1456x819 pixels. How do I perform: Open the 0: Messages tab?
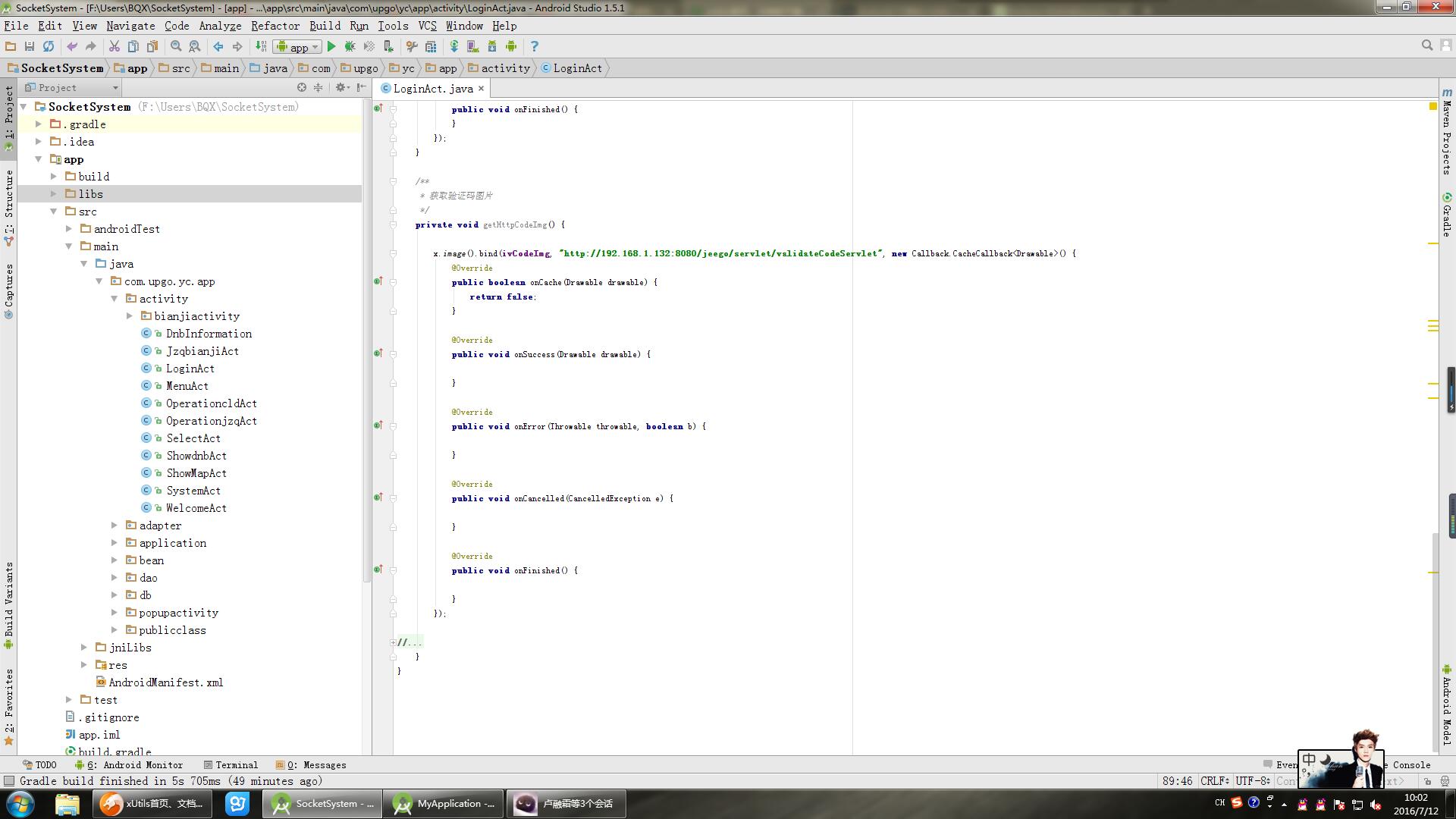pyautogui.click(x=311, y=765)
